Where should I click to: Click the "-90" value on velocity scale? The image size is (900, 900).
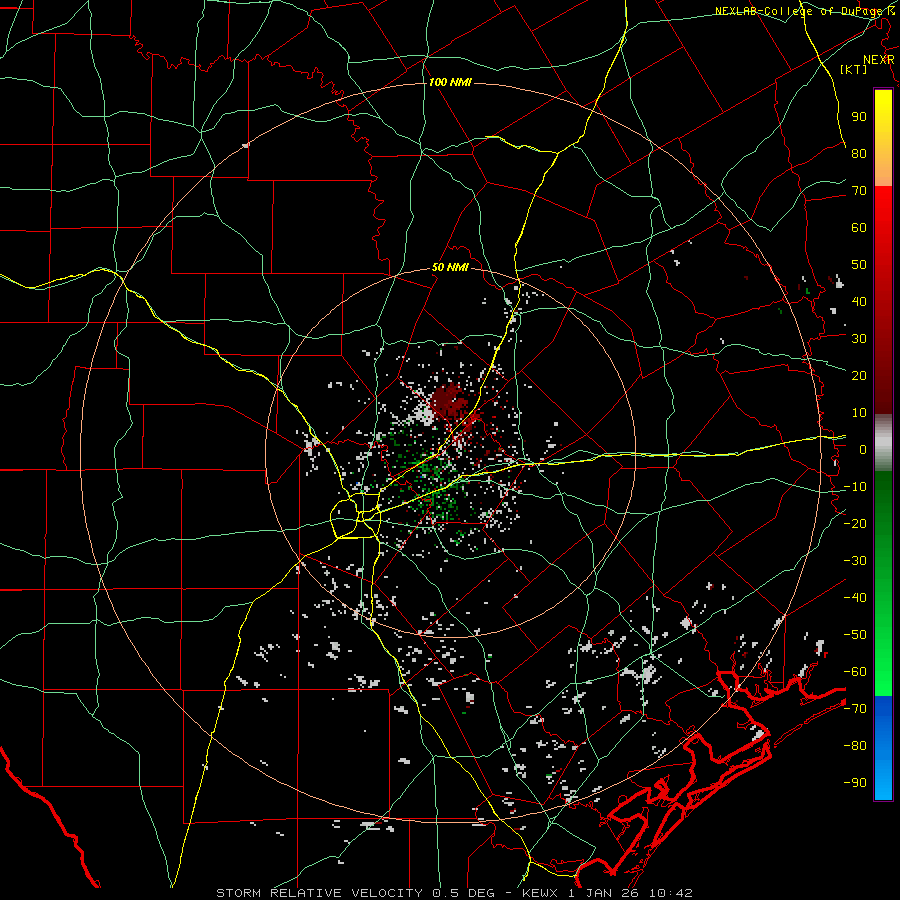[x=855, y=783]
